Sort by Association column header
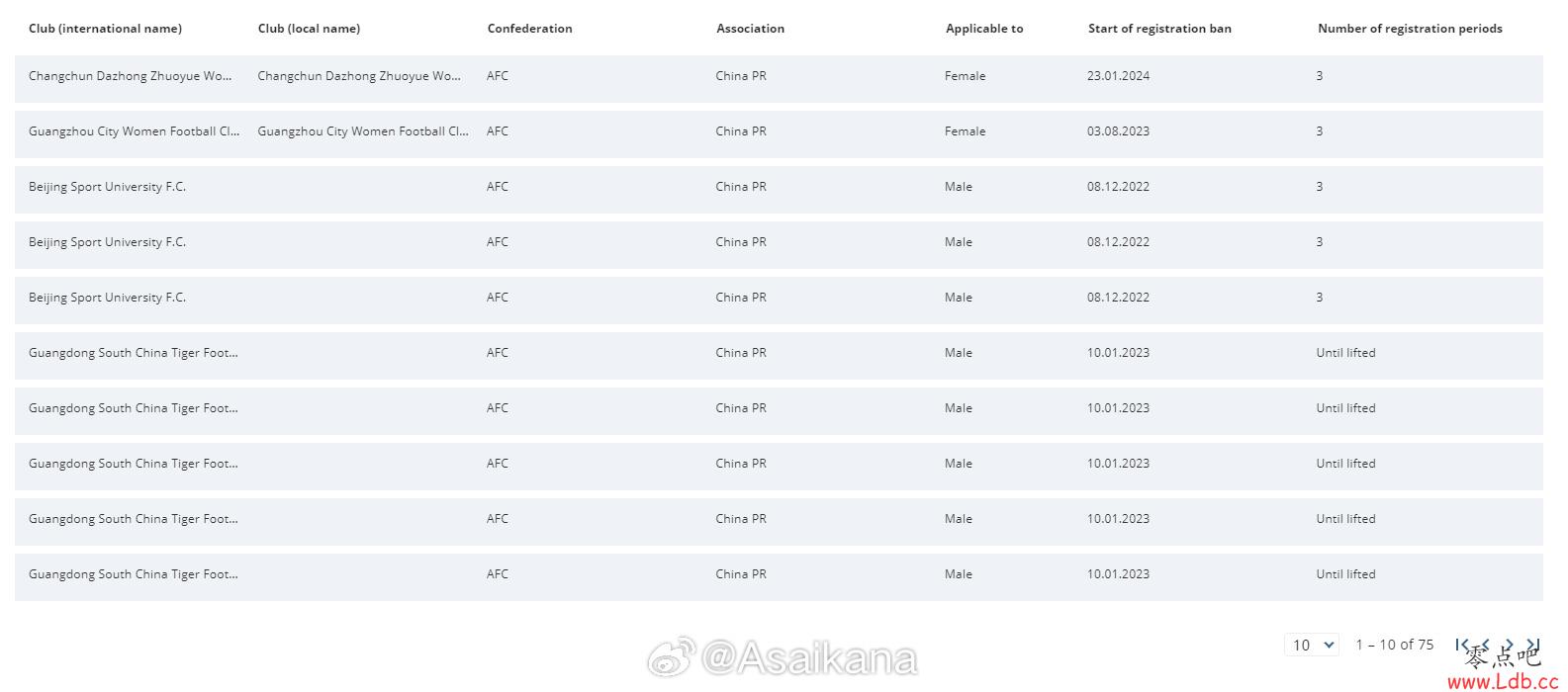Image resolution: width=1568 pixels, height=692 pixels. pos(750,29)
